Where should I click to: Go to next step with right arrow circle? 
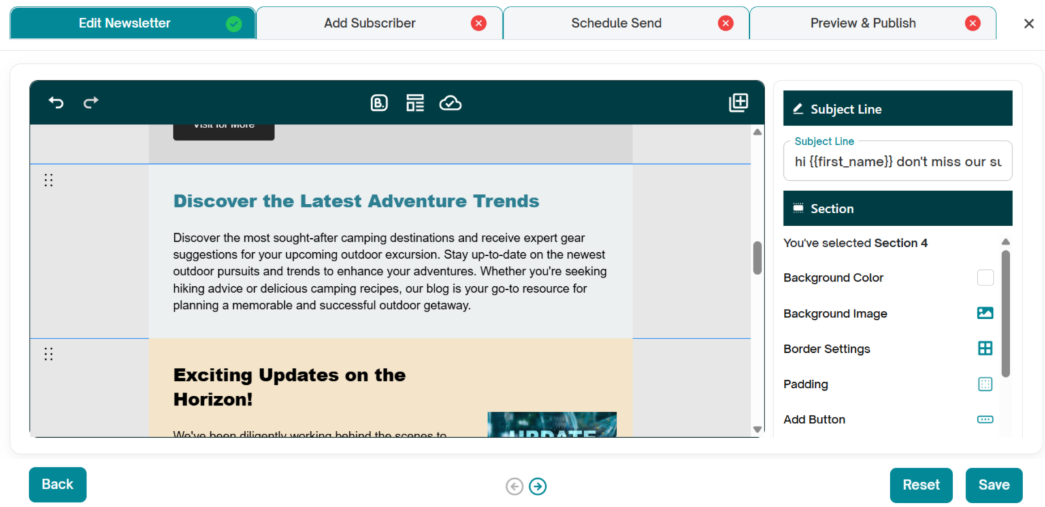tap(538, 486)
